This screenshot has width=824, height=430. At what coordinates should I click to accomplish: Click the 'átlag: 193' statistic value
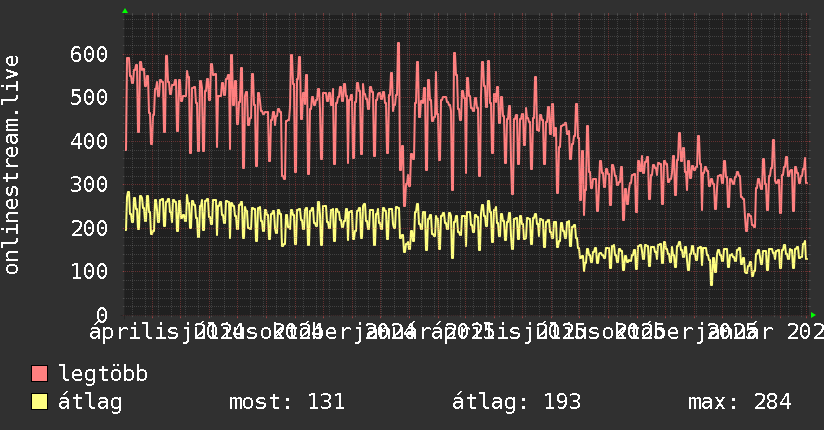coord(517,402)
